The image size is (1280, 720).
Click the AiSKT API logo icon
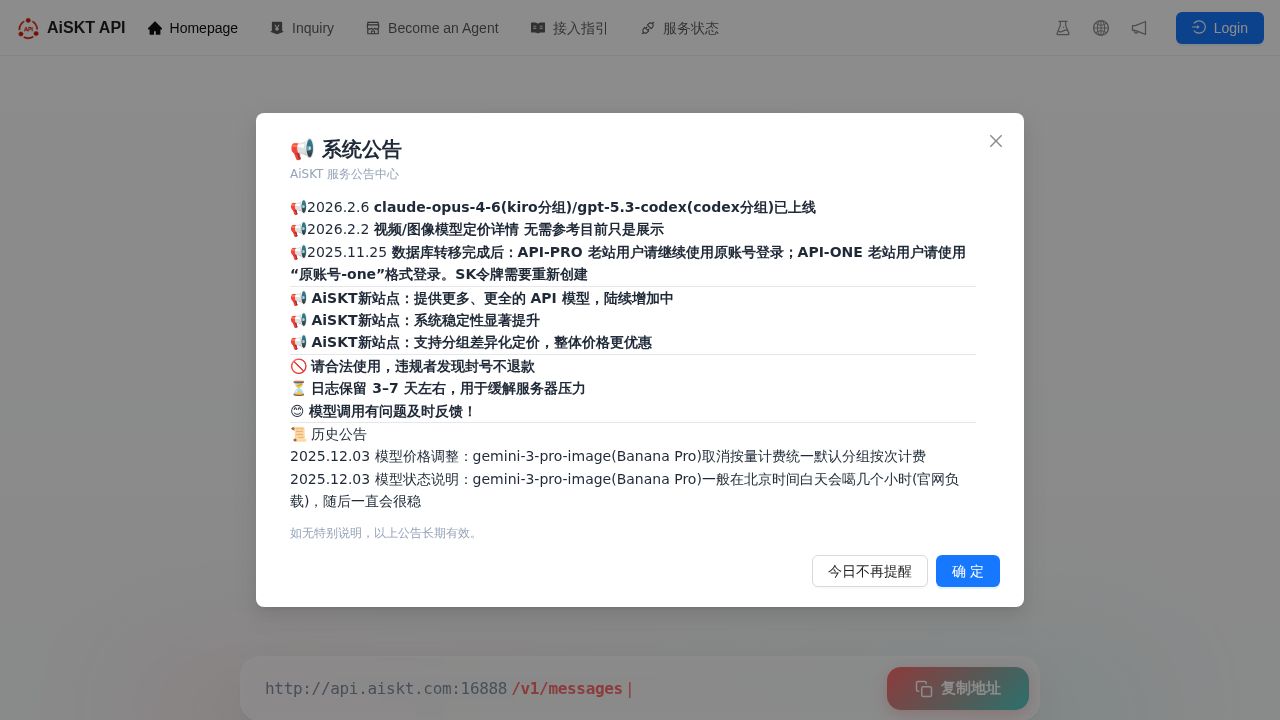pos(28,28)
